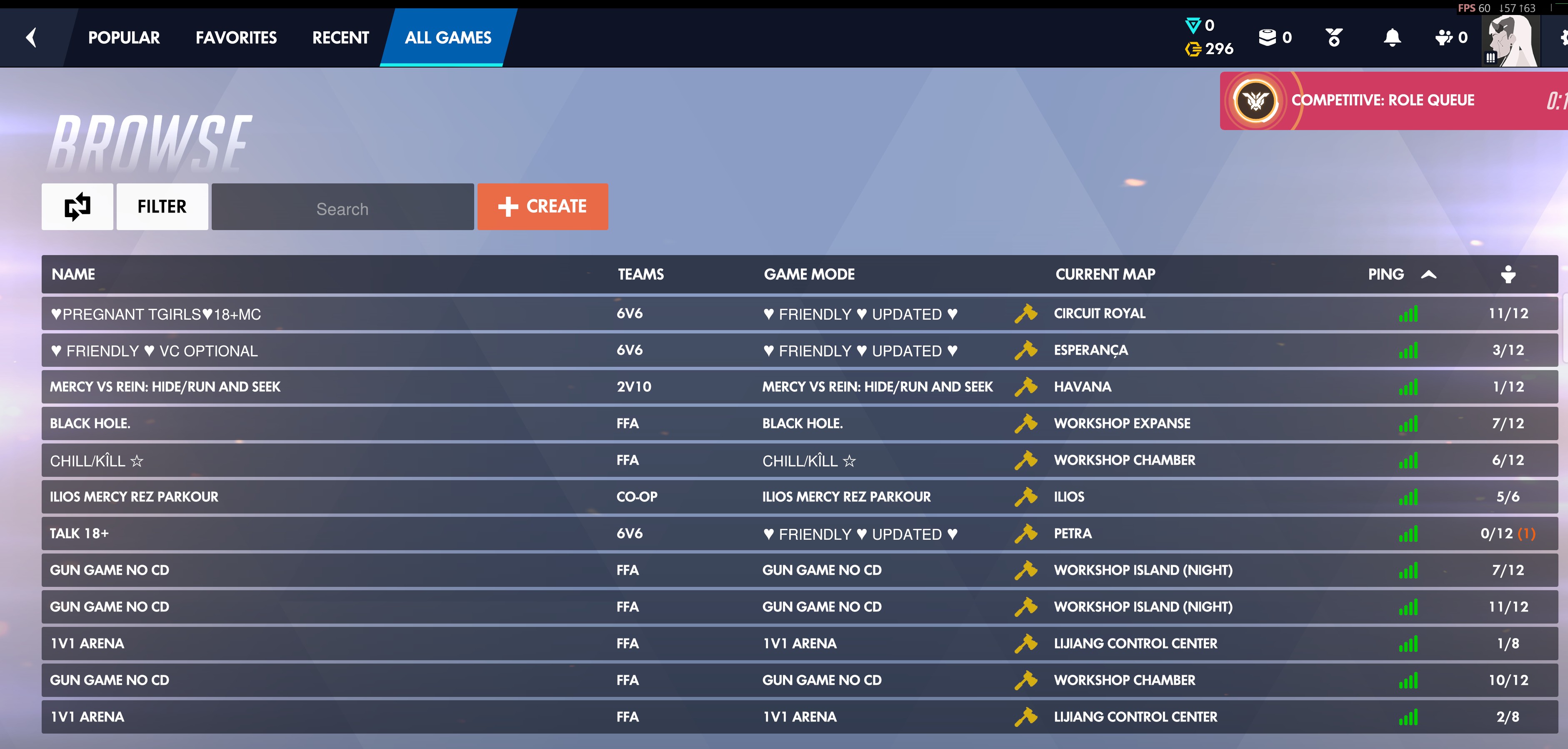The image size is (1568, 749).
Task: Click 'CO-OP' teams value
Action: pyautogui.click(x=637, y=497)
